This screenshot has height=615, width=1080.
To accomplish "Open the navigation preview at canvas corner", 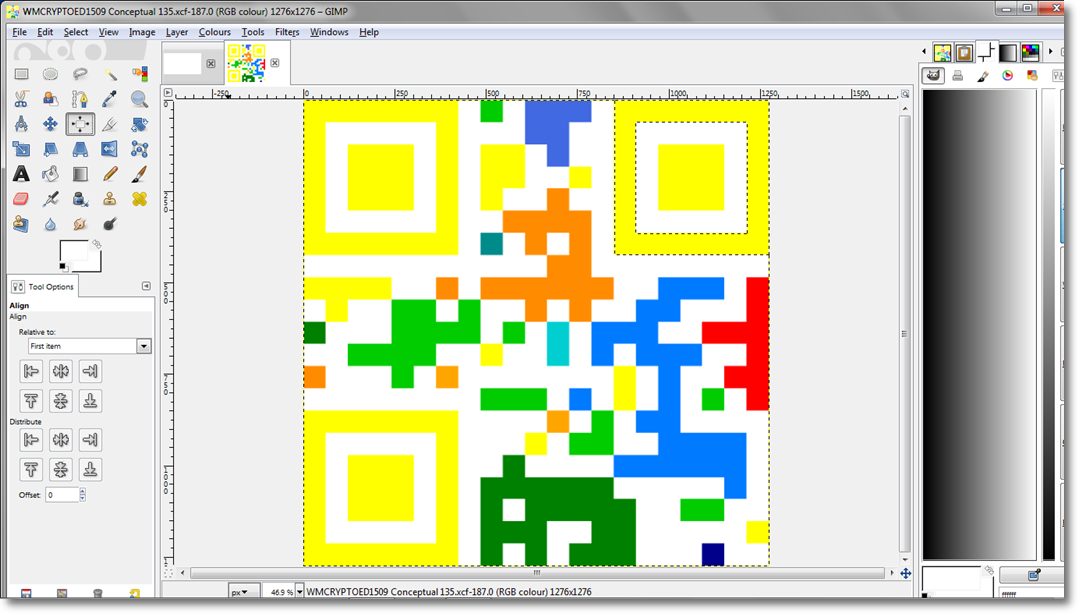I will pos(906,573).
